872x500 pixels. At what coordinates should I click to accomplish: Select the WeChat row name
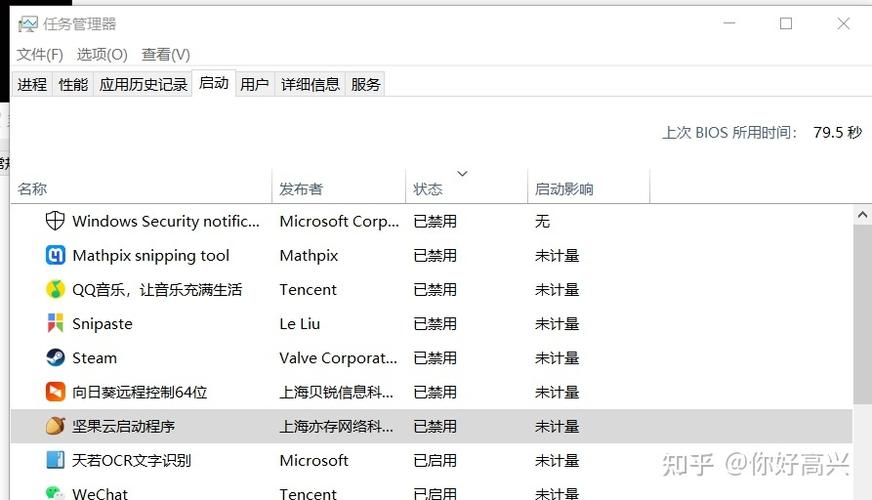[x=100, y=493]
